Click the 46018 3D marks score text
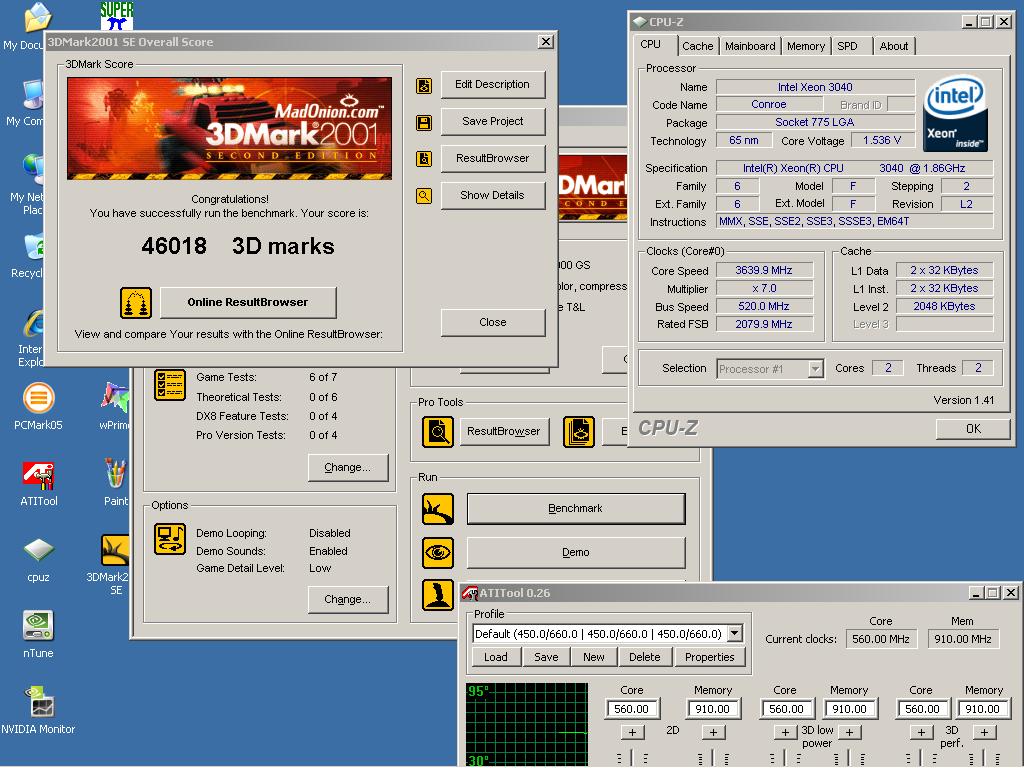 click(x=238, y=246)
